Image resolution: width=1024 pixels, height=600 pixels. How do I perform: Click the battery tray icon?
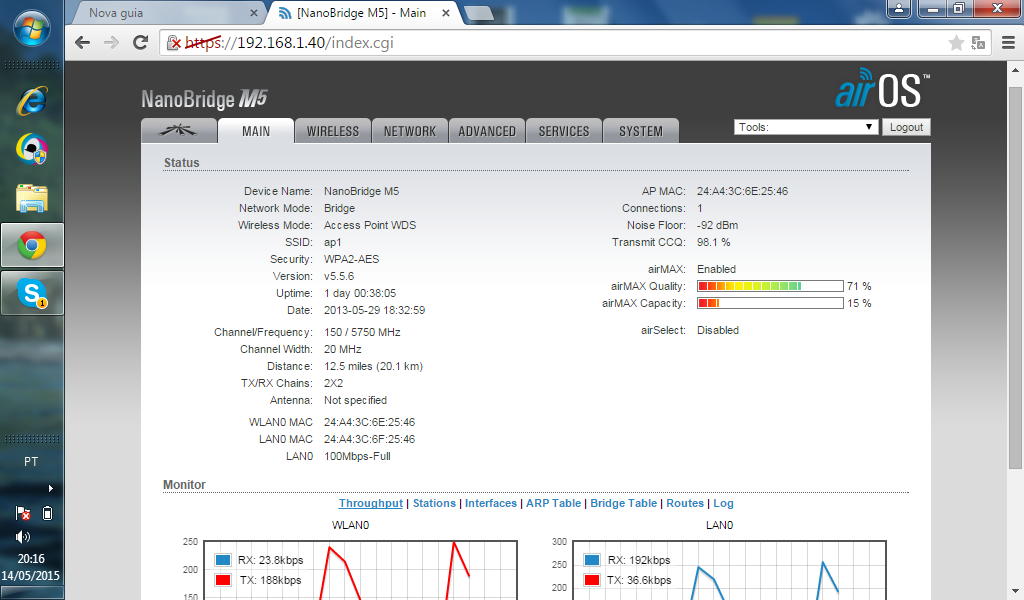coord(47,513)
